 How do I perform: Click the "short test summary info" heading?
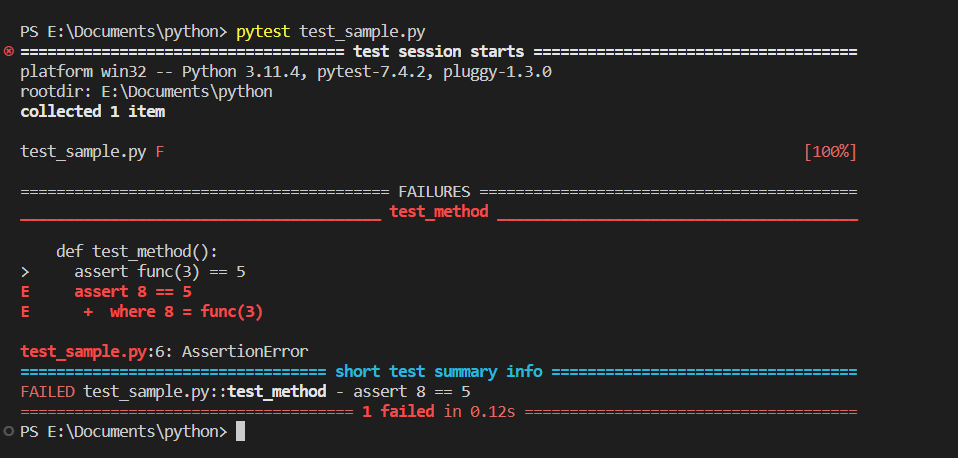(438, 371)
